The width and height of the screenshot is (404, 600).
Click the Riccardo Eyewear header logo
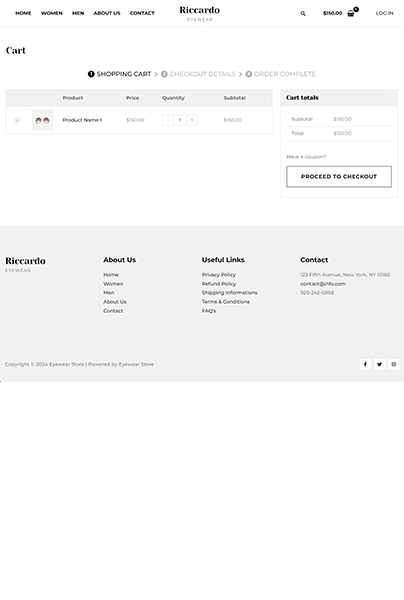click(x=200, y=13)
